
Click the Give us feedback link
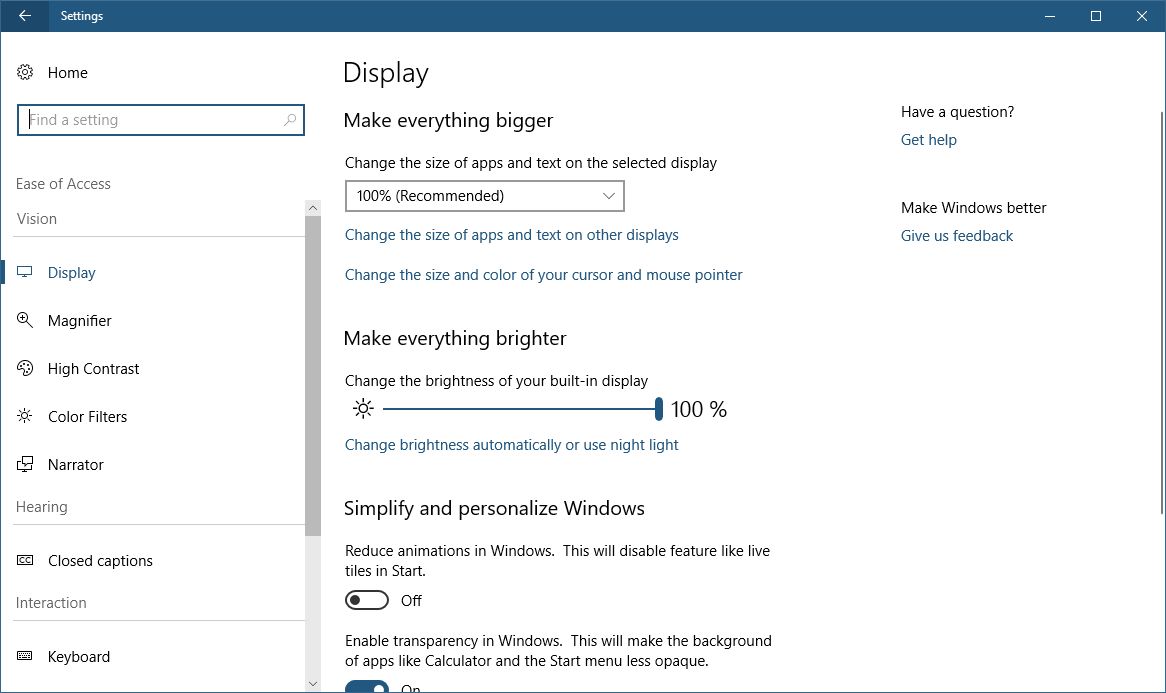[957, 236]
